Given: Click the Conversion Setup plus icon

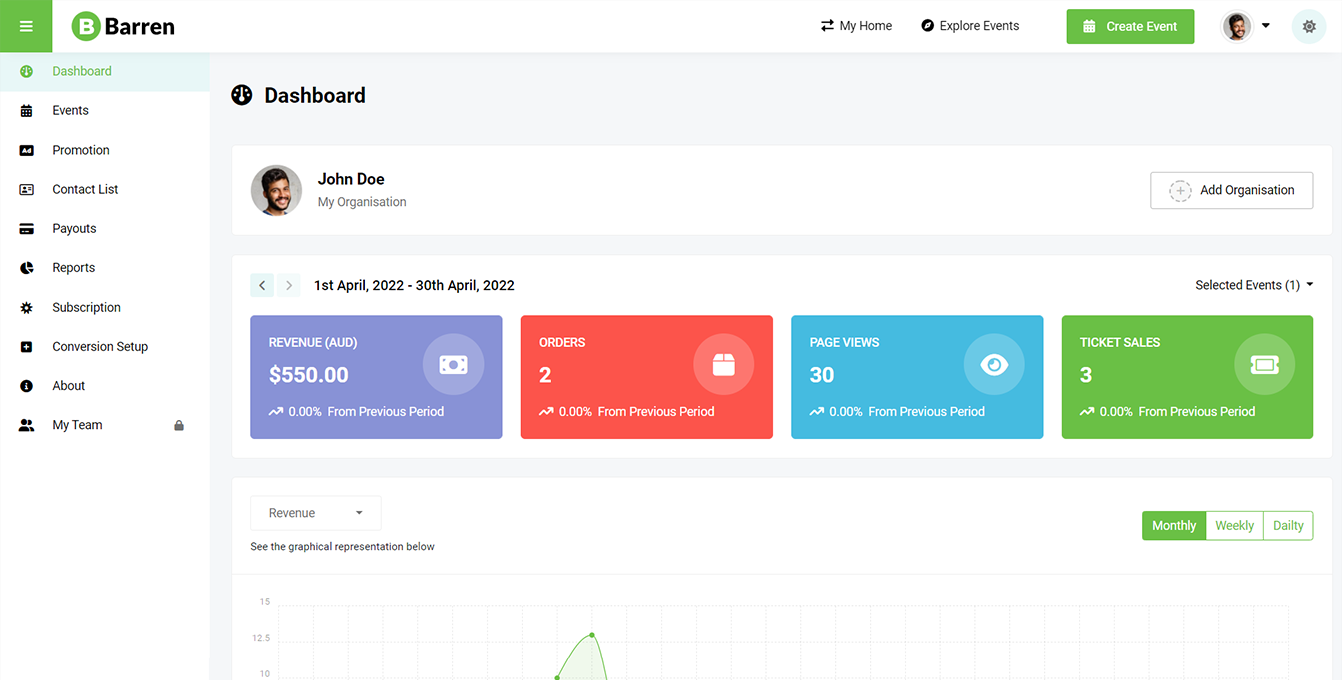Looking at the screenshot, I should pyautogui.click(x=27, y=347).
